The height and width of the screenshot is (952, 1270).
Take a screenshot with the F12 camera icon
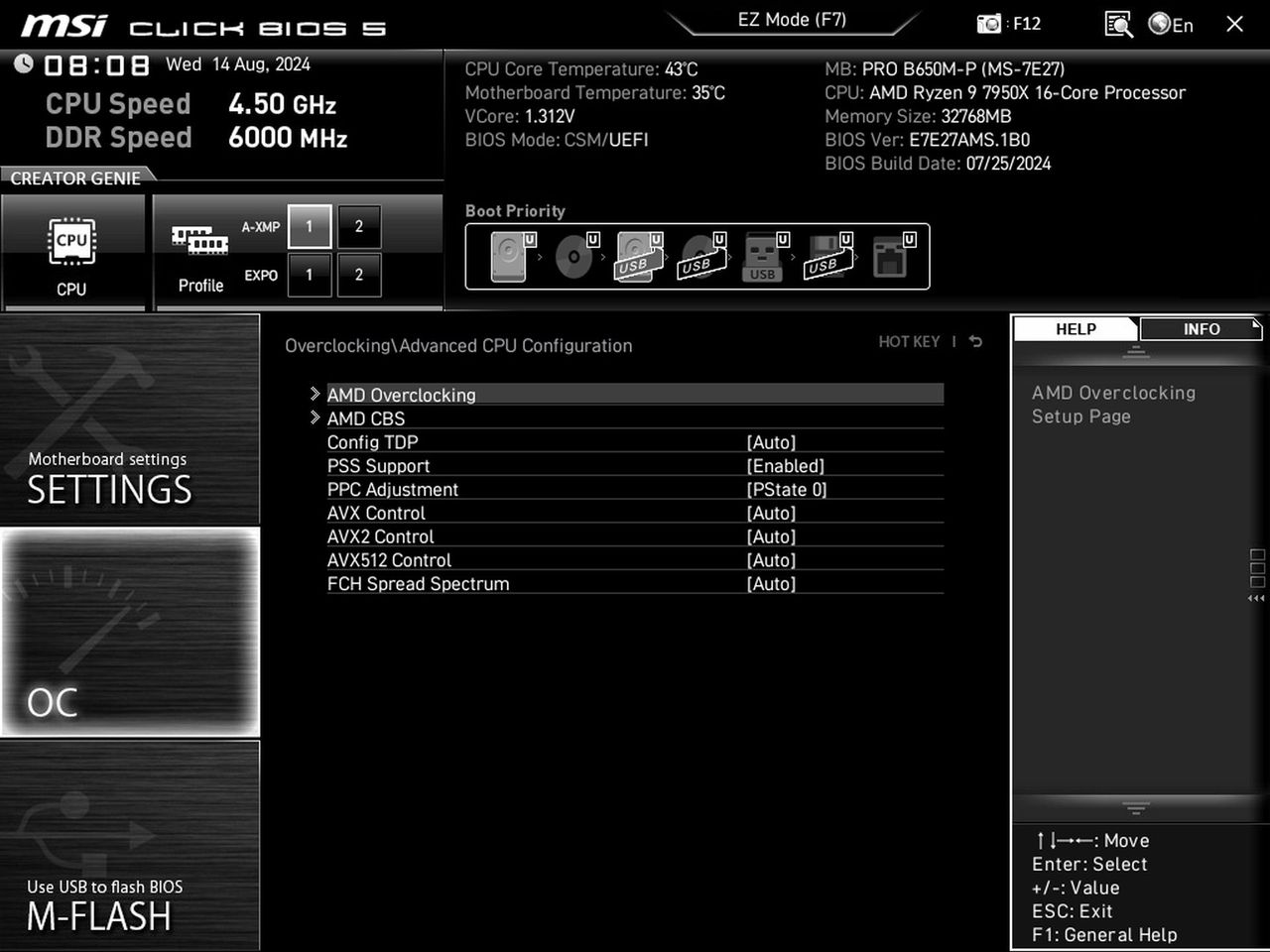tap(989, 24)
